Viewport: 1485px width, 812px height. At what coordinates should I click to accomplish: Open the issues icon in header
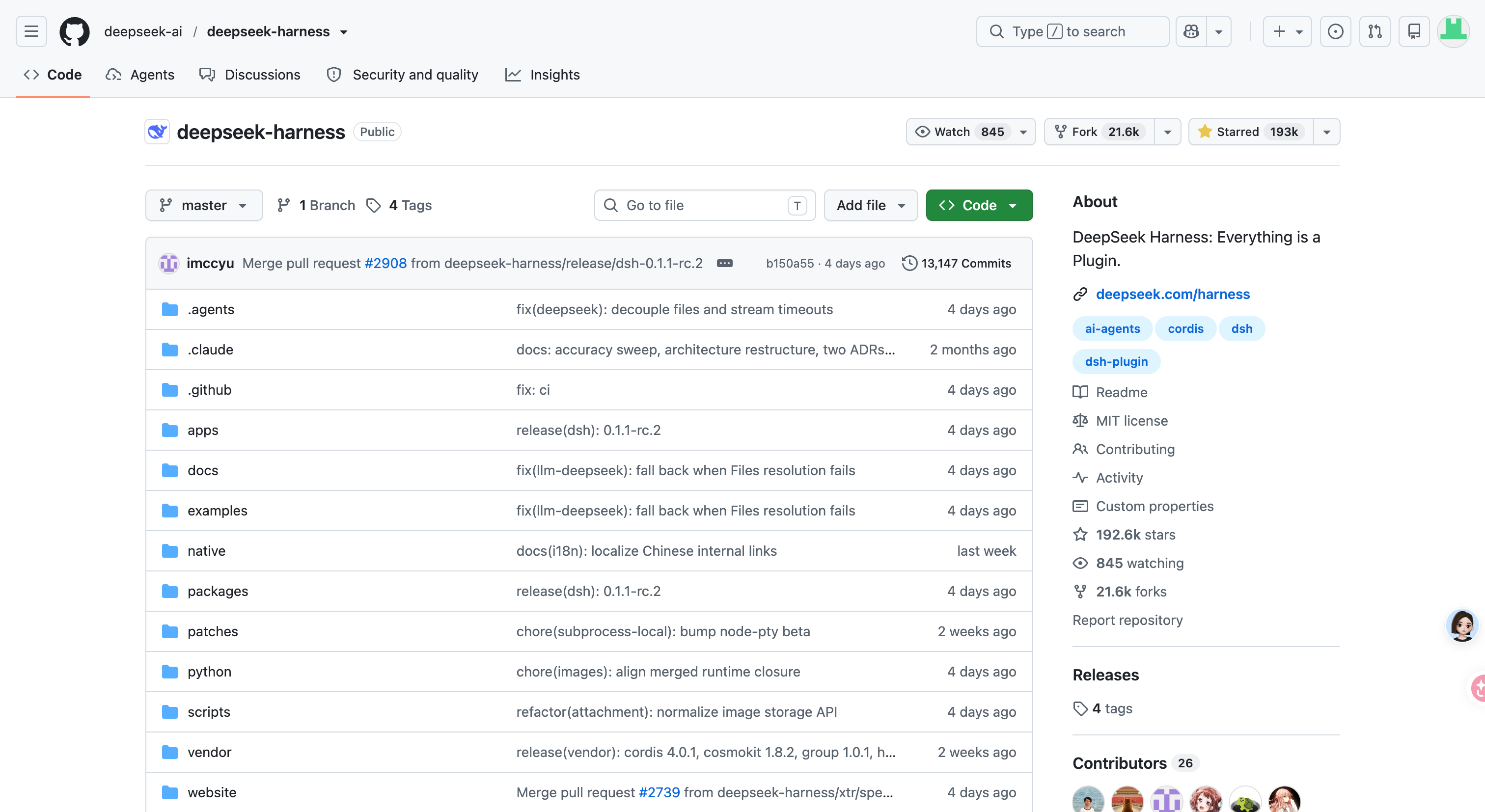point(1335,31)
